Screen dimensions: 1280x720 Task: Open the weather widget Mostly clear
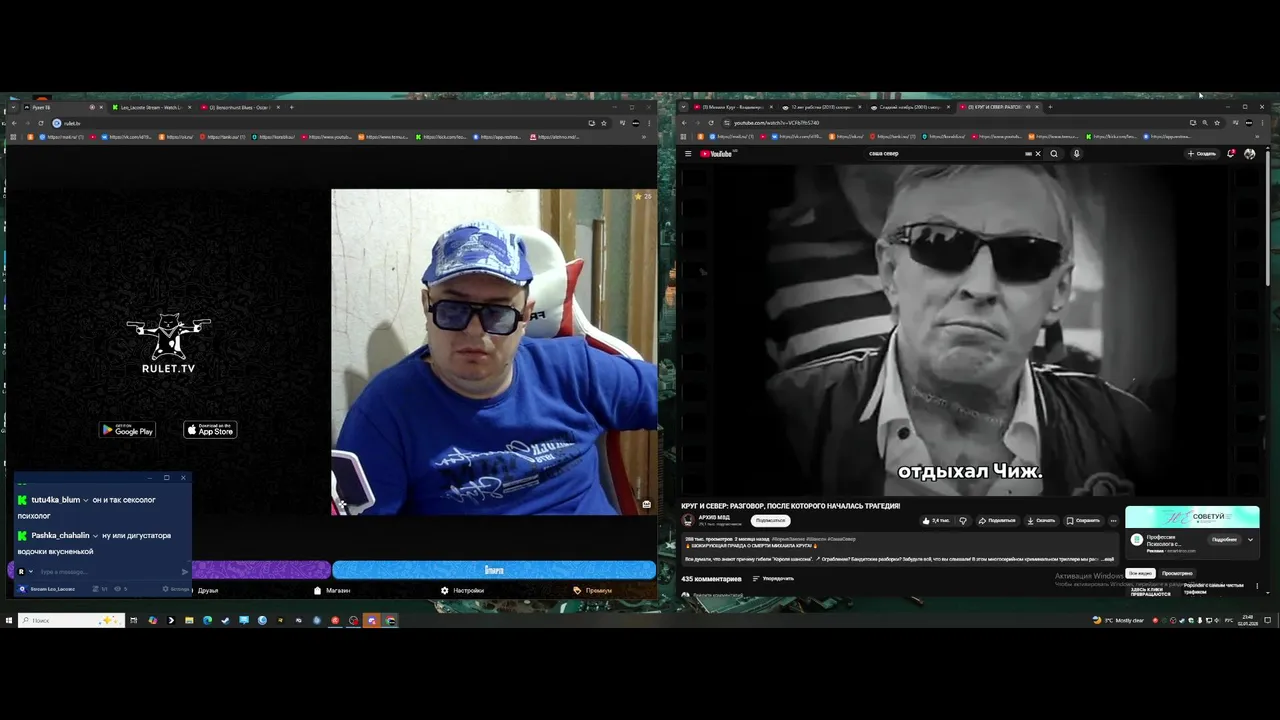[x=1118, y=620]
